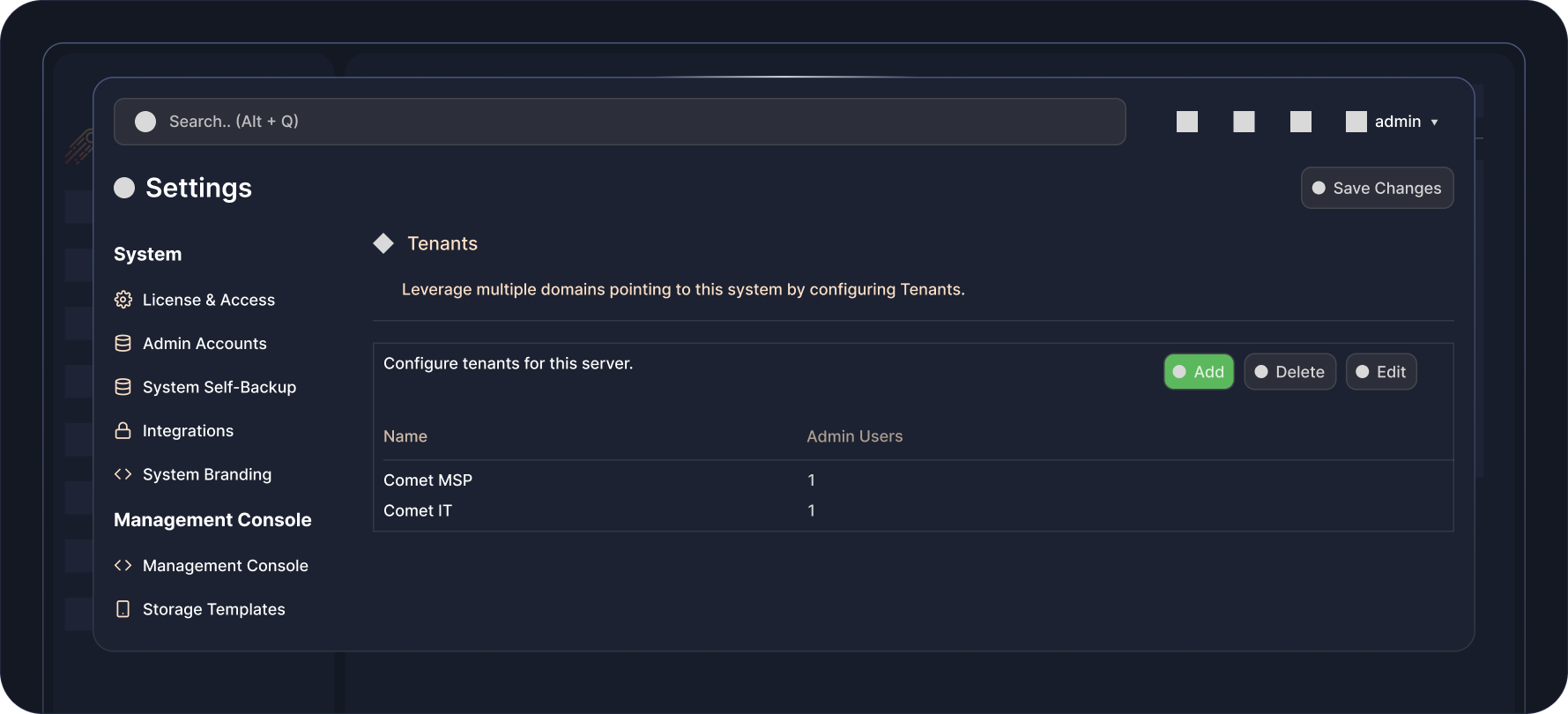Click the Storage Templates icon
1568x714 pixels.
[x=123, y=609]
